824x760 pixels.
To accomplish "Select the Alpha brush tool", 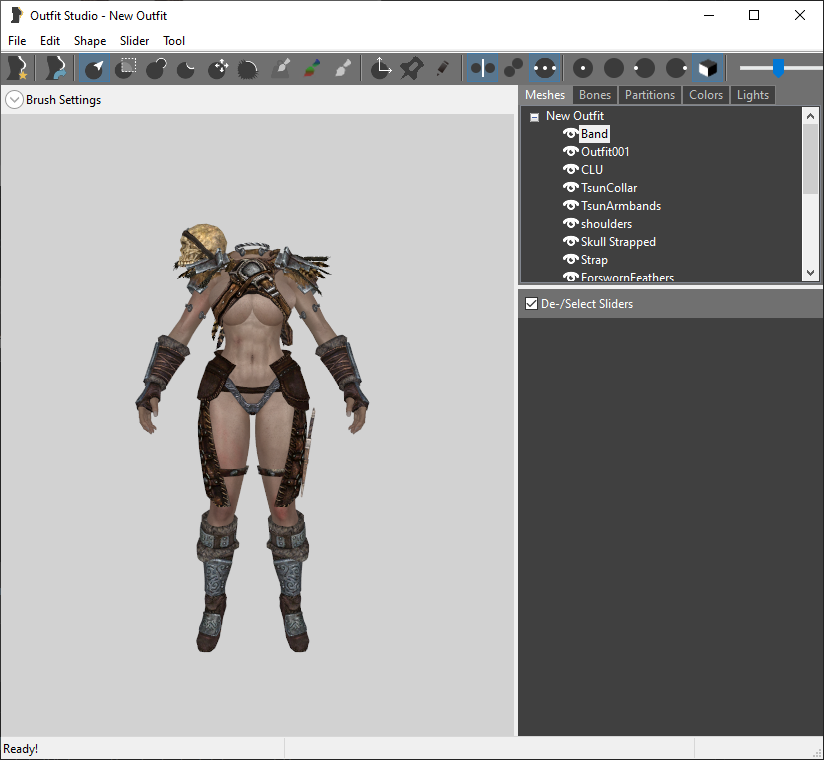I will 343,68.
